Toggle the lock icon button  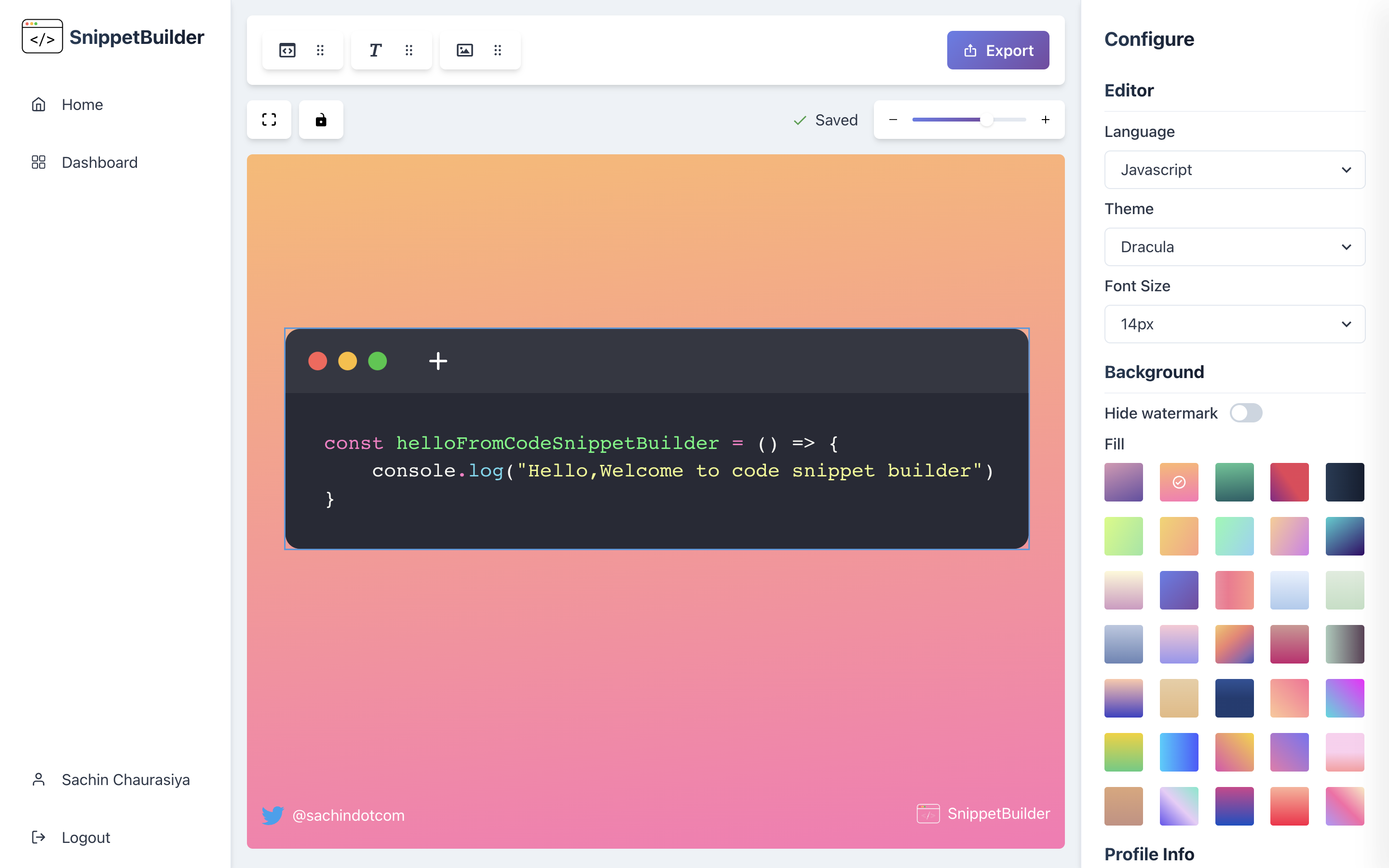(x=321, y=120)
